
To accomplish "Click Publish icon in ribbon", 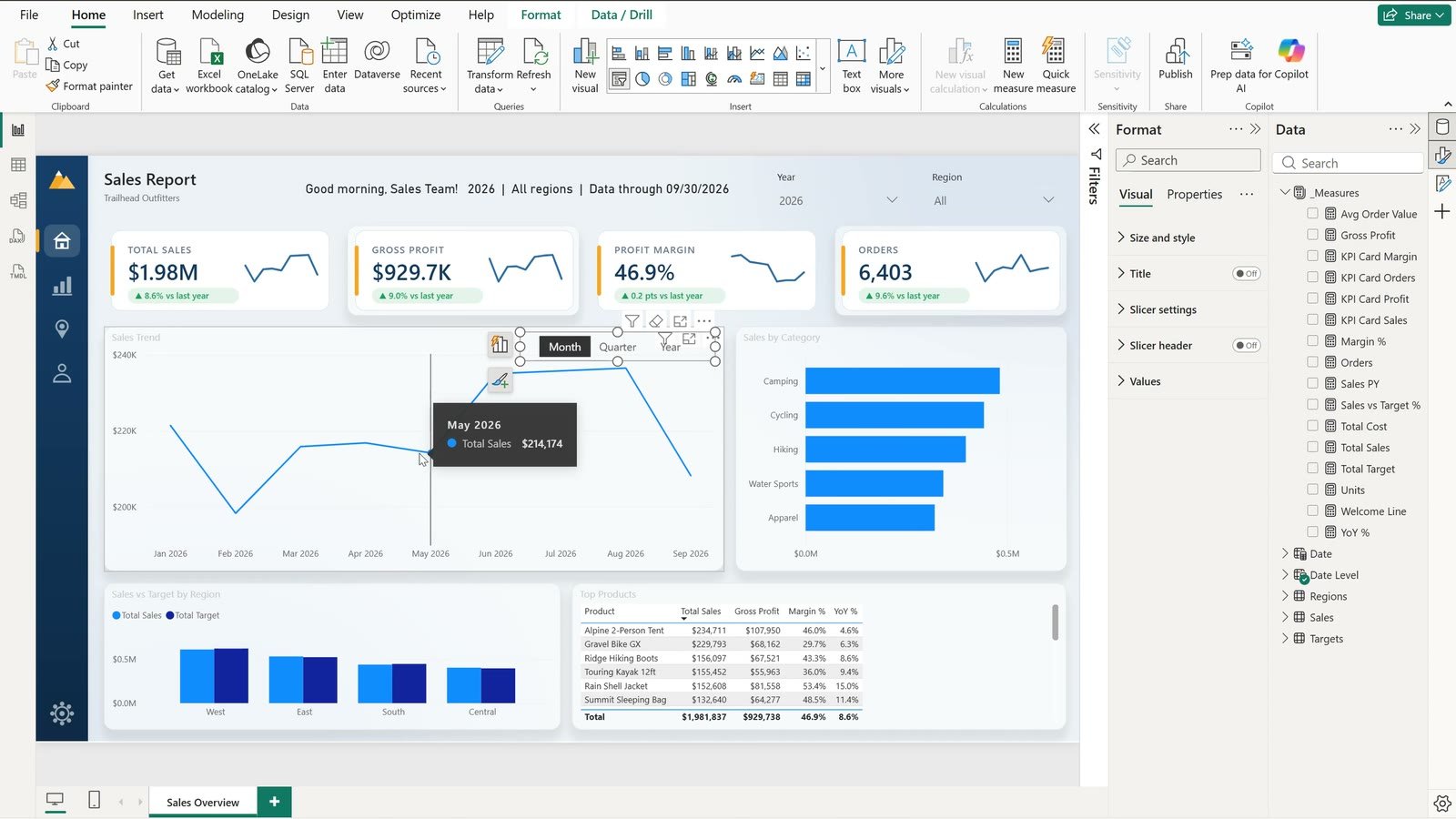I will [x=1176, y=51].
